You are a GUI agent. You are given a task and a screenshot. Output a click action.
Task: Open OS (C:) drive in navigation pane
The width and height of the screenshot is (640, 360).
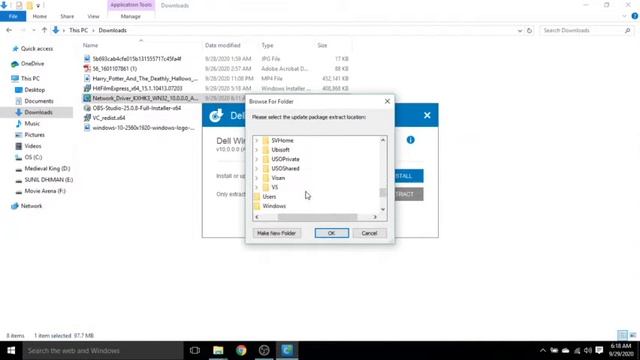[33, 157]
